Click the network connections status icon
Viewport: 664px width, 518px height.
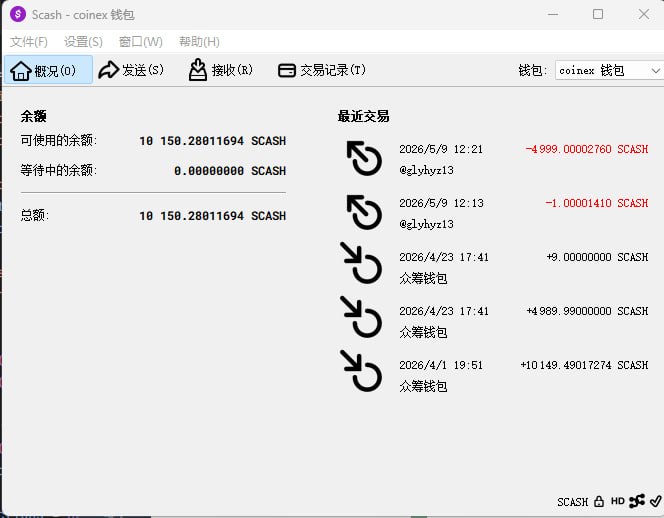coord(637,501)
